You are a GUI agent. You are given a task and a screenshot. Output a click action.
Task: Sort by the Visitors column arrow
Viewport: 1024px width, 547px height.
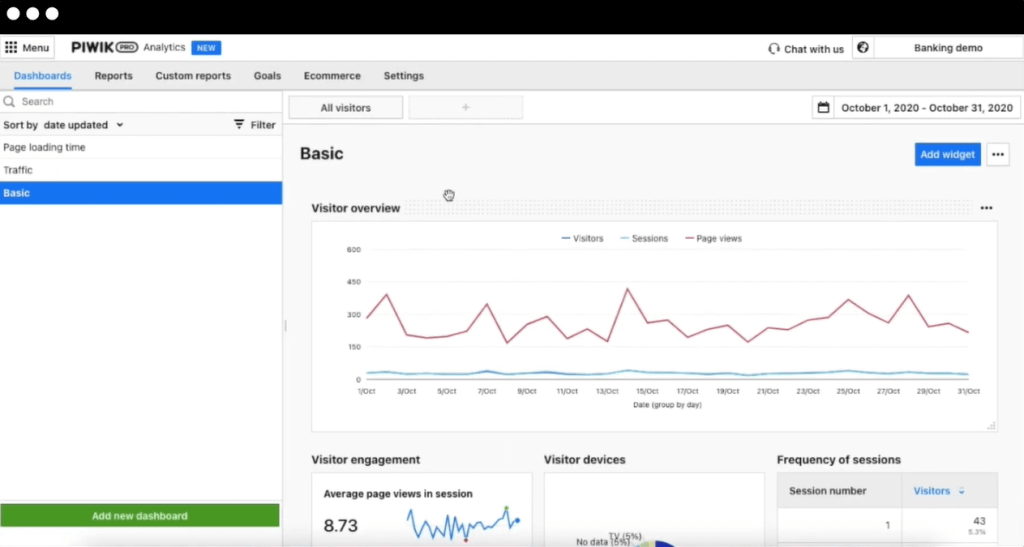point(961,491)
